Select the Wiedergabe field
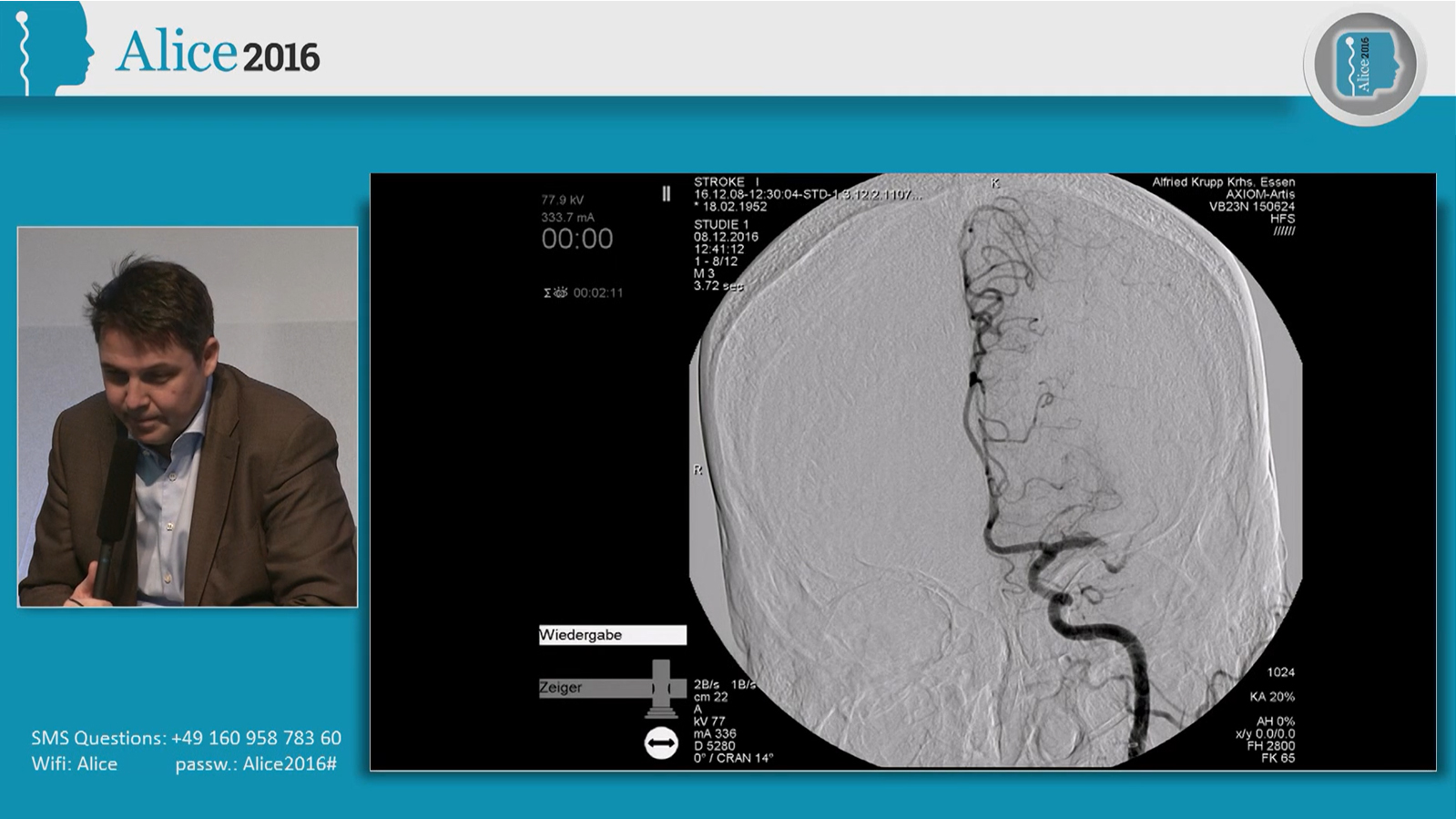 pyautogui.click(x=612, y=635)
